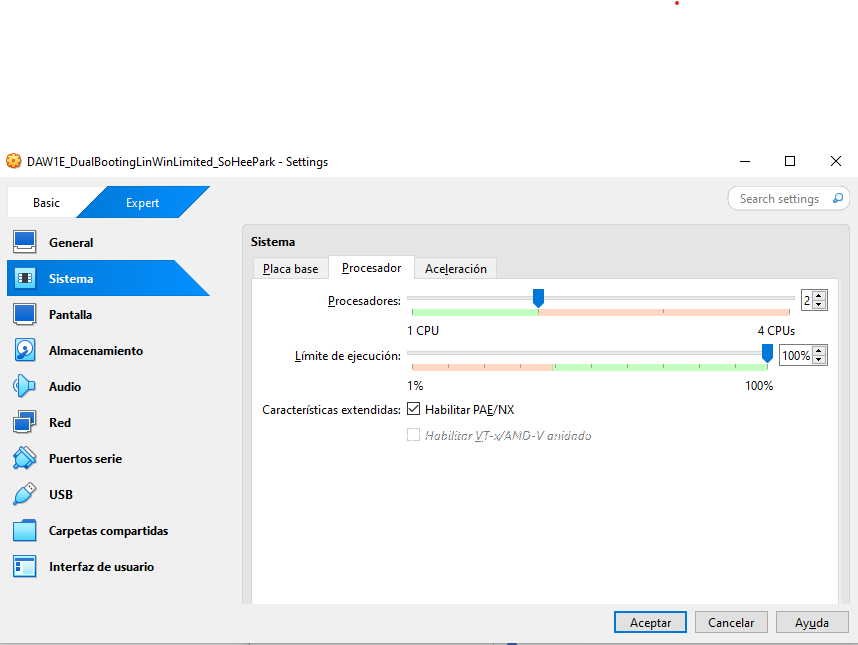
Task: Click the Límite de ejecución slider handle
Action: pyautogui.click(x=767, y=353)
